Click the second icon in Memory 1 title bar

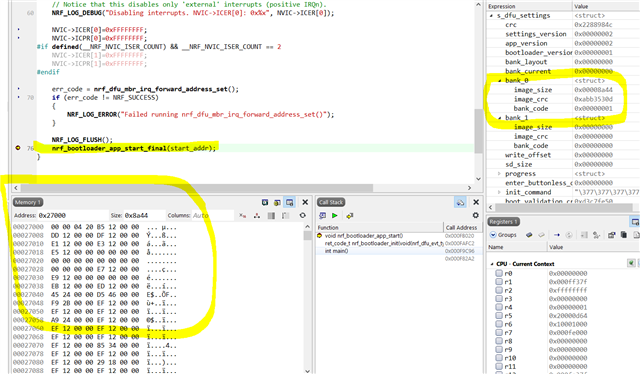click(277, 202)
